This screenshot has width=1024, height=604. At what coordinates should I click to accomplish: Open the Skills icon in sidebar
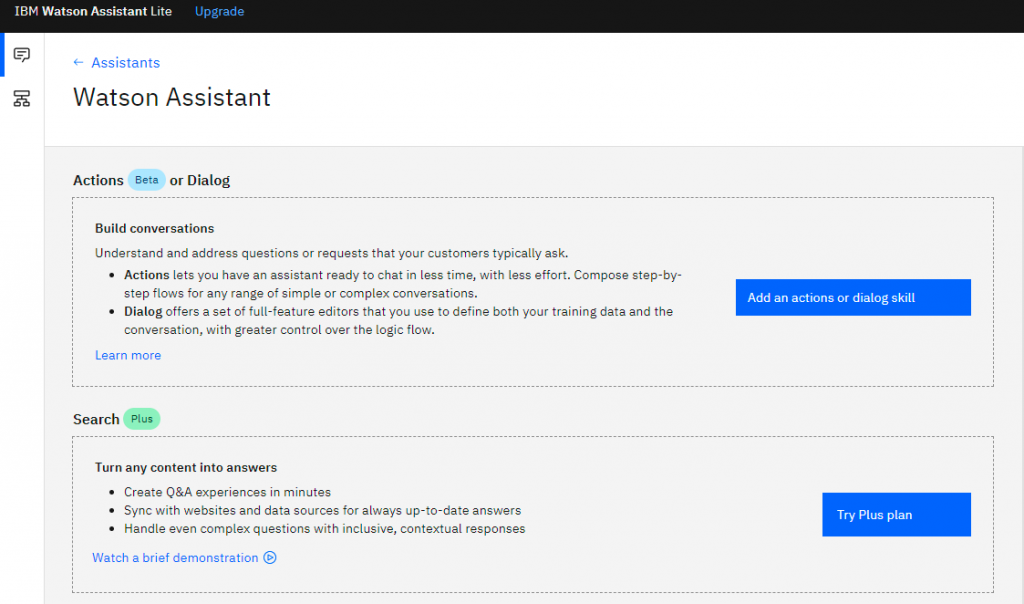pos(22,99)
